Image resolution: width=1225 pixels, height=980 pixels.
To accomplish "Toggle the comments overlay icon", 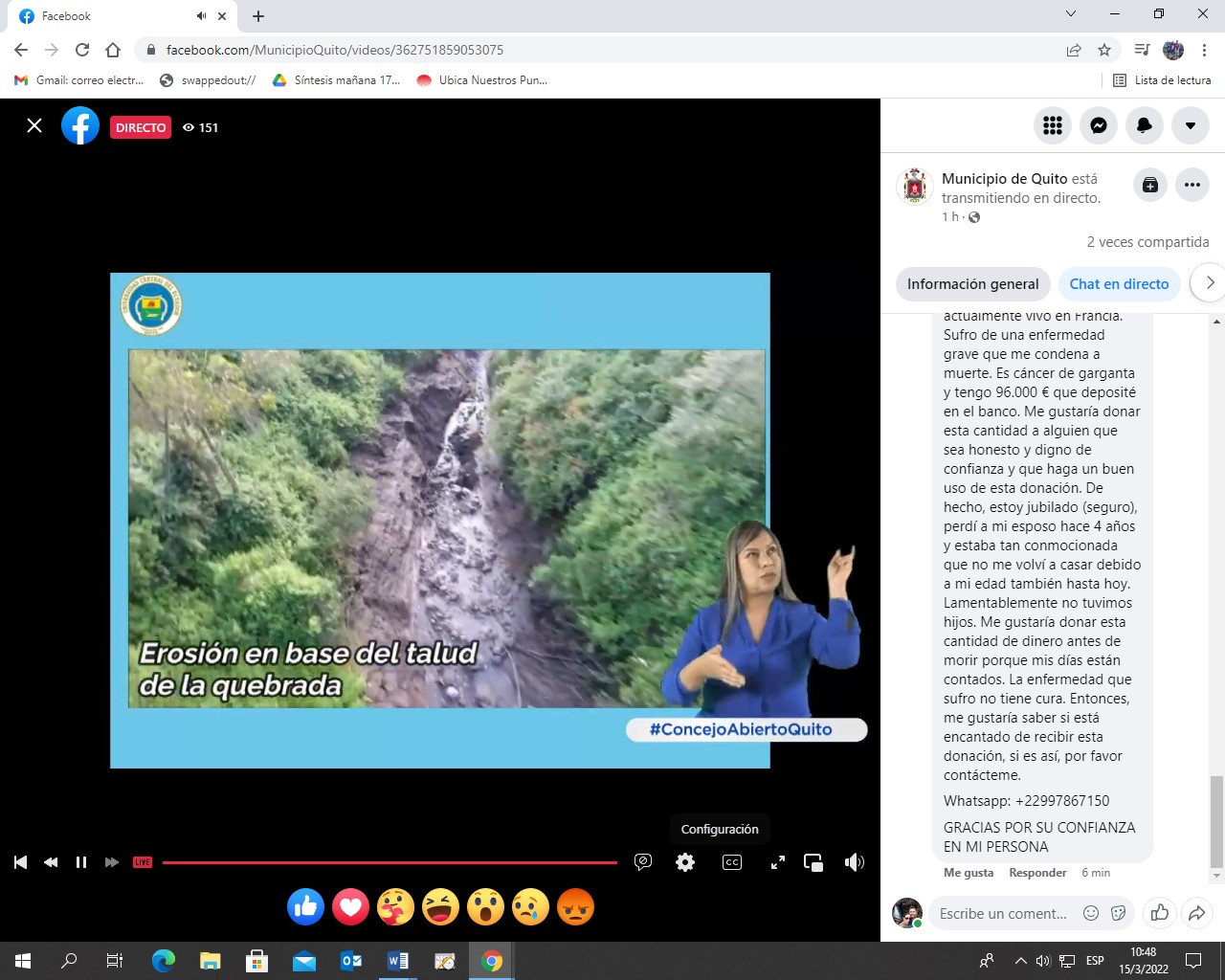I will [x=643, y=862].
